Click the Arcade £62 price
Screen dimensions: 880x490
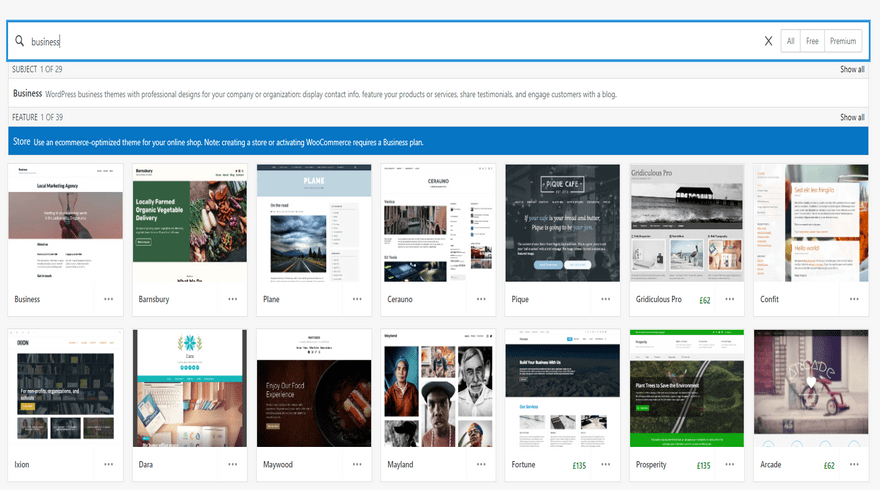tap(829, 465)
